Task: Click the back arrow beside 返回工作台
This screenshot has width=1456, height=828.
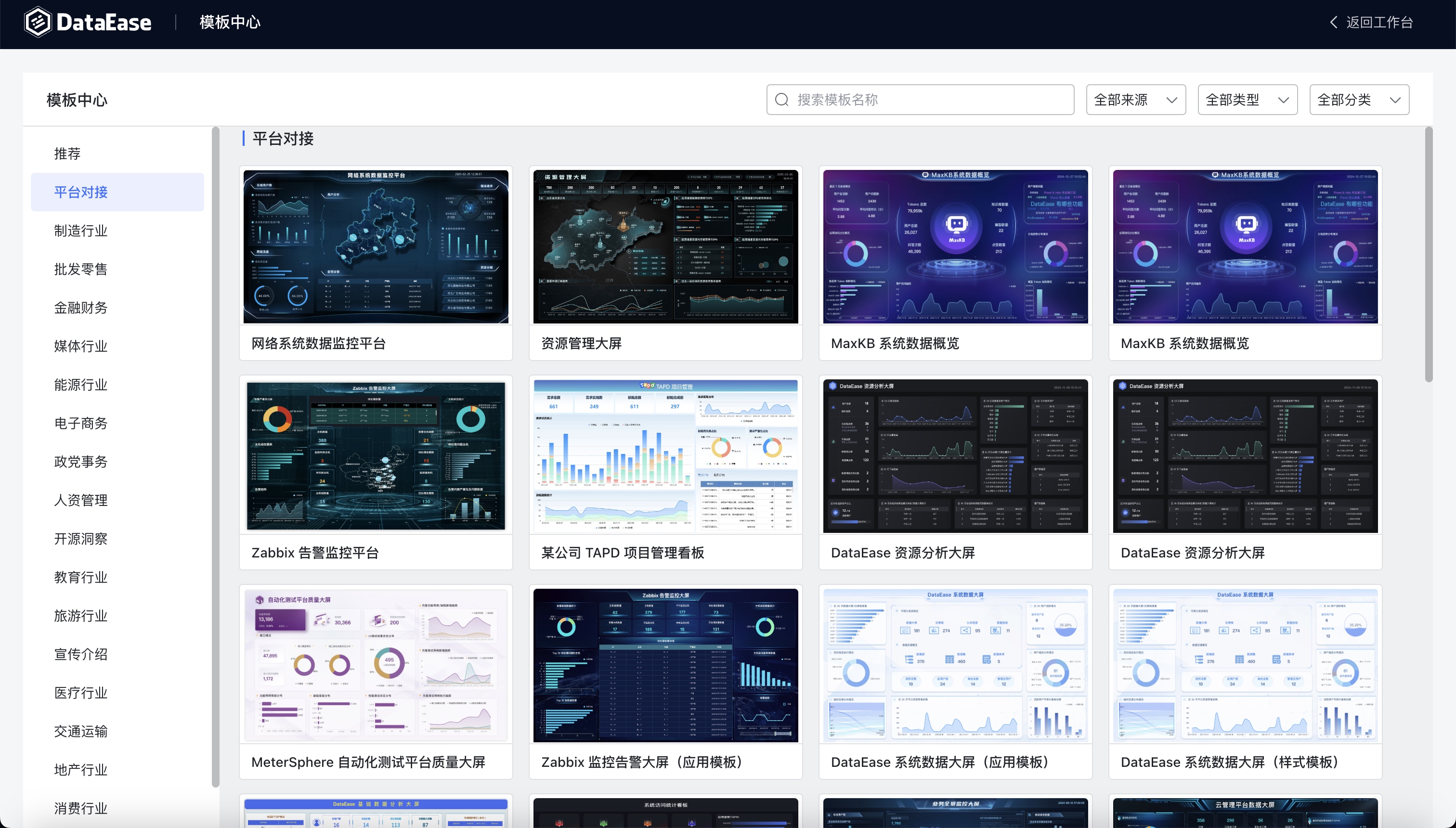Action: click(x=1334, y=22)
